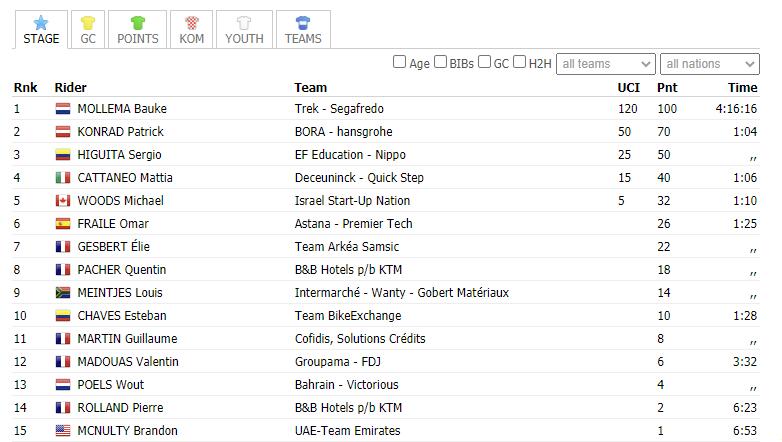Tick the BIBs checkbox
Screen dimensions: 782x442
click(440, 62)
